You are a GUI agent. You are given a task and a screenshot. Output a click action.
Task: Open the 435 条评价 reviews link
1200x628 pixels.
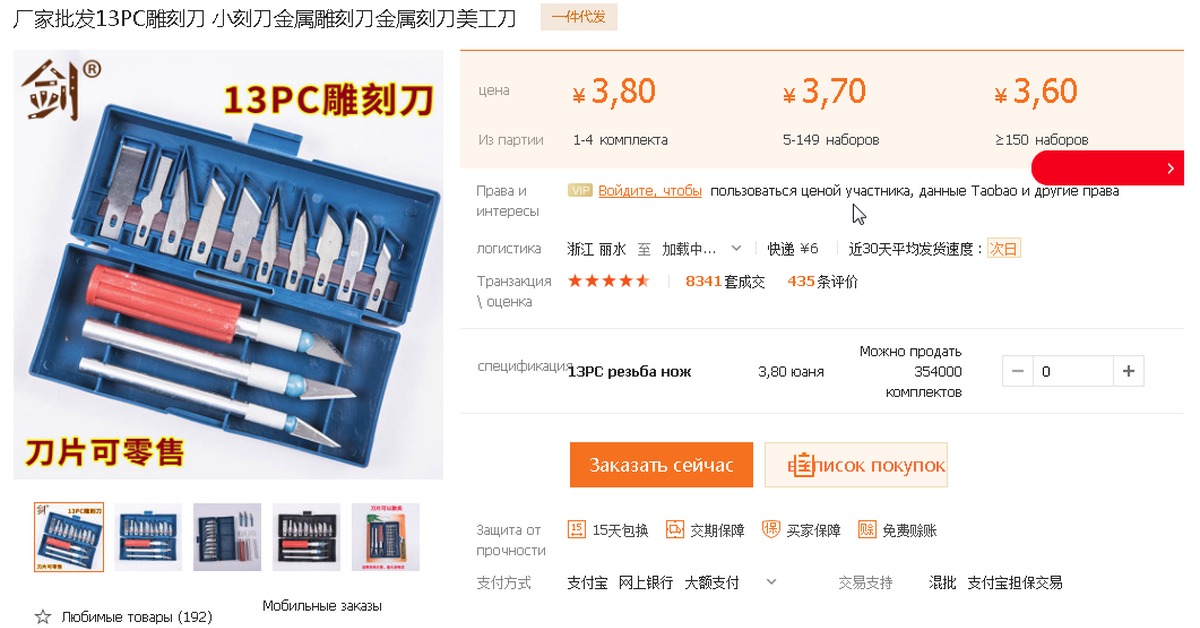pos(823,281)
